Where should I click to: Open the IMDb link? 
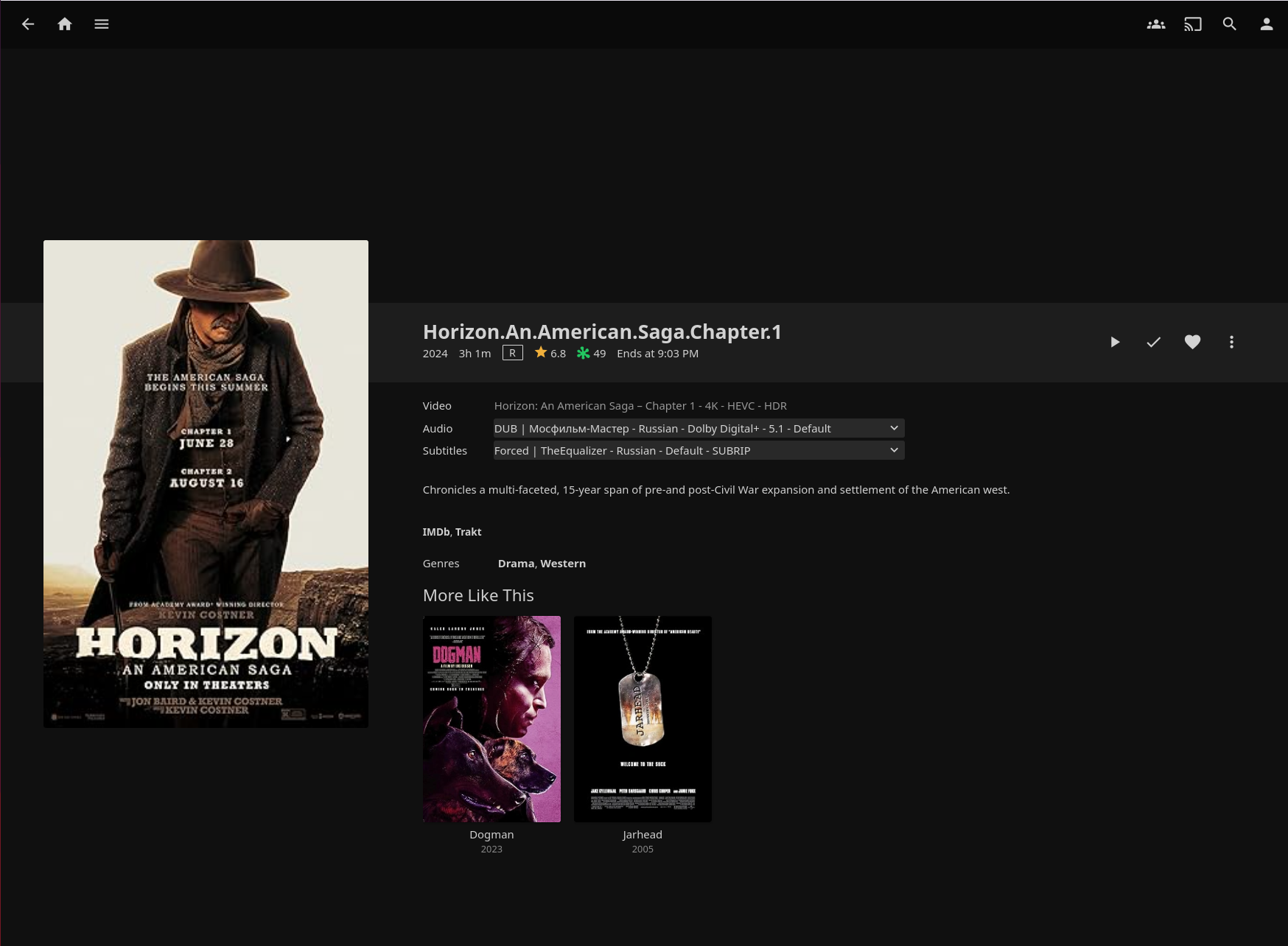435,532
